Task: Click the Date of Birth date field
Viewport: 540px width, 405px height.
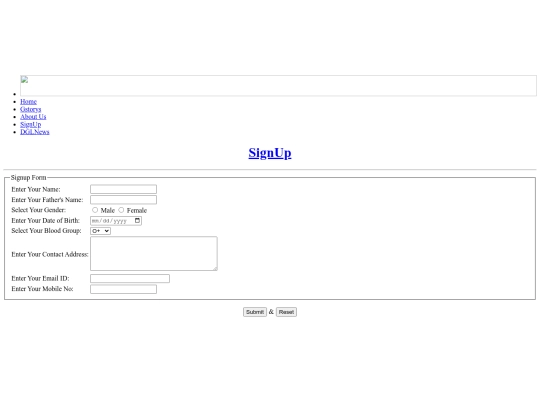Action: [116, 221]
